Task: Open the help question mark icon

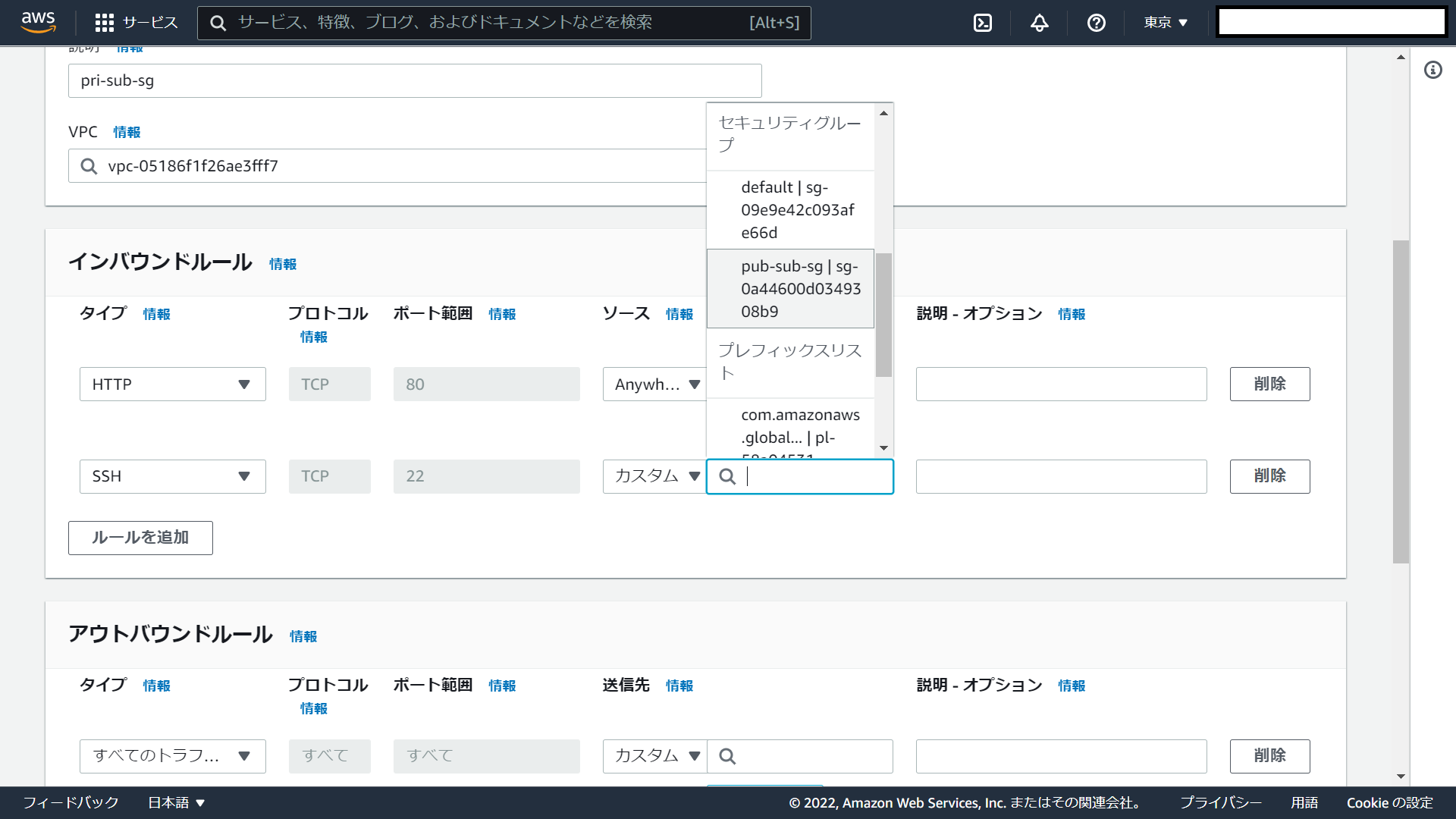Action: (1096, 23)
